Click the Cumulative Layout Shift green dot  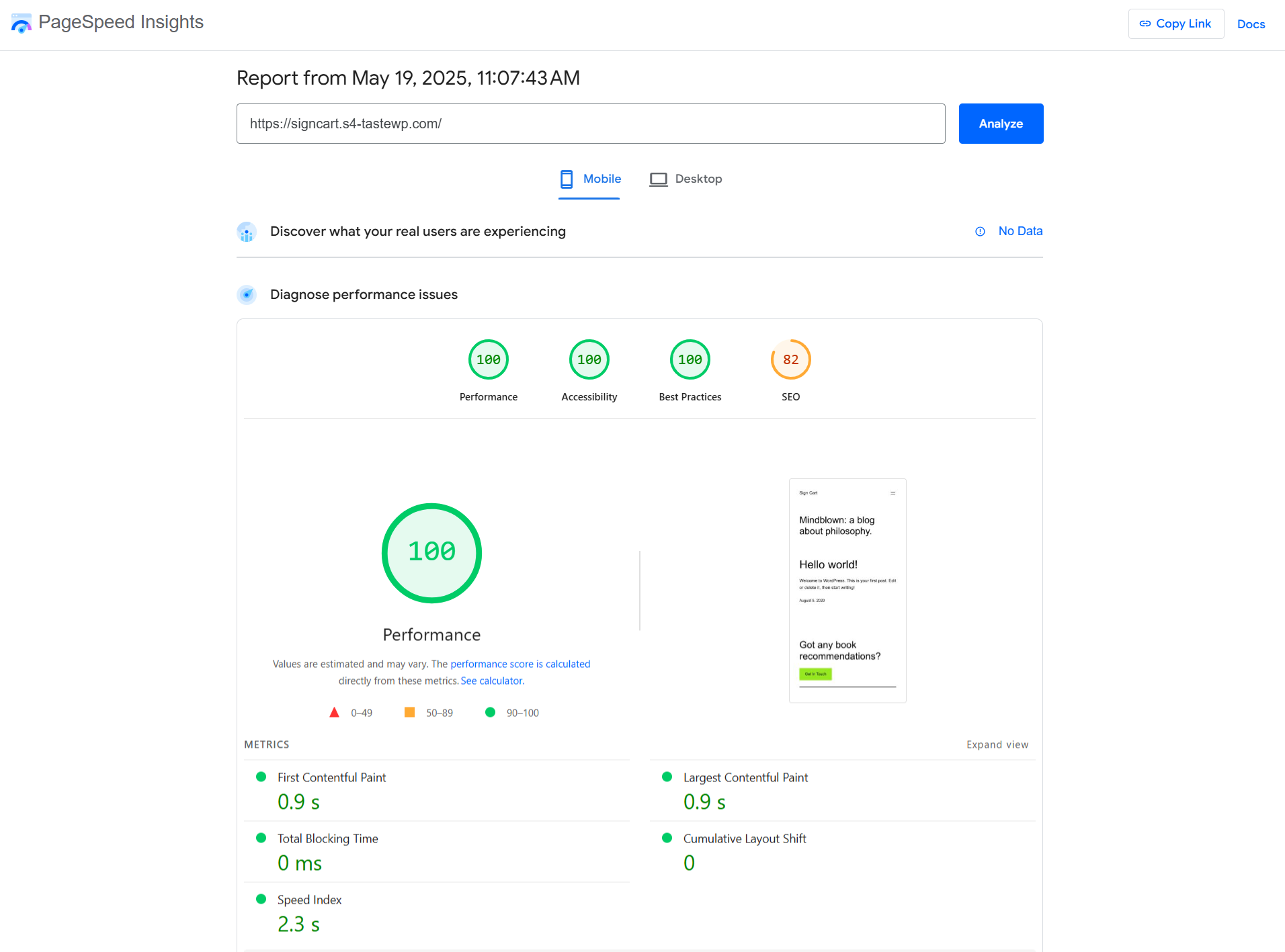667,838
